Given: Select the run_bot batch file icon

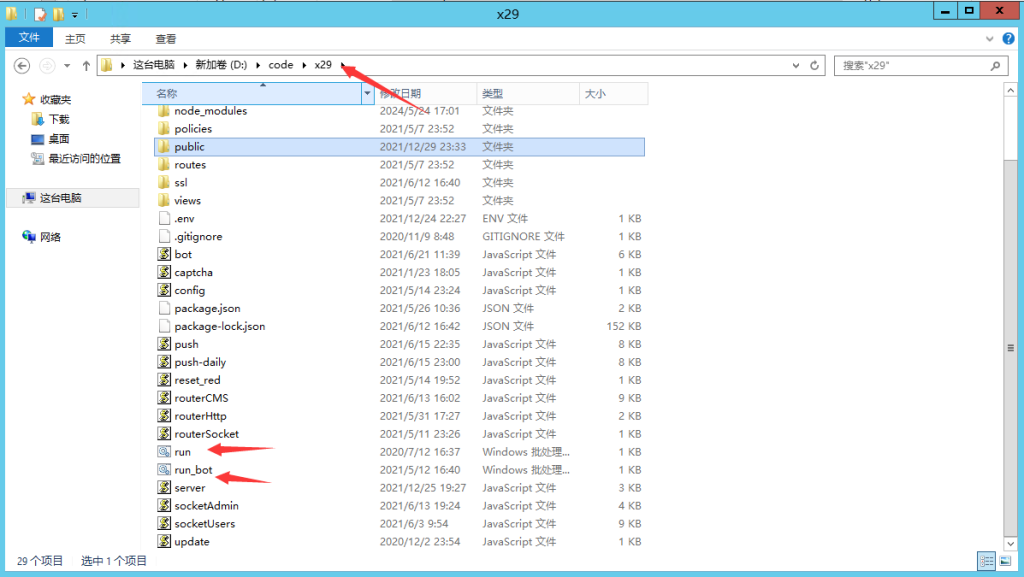Looking at the screenshot, I should tap(165, 470).
